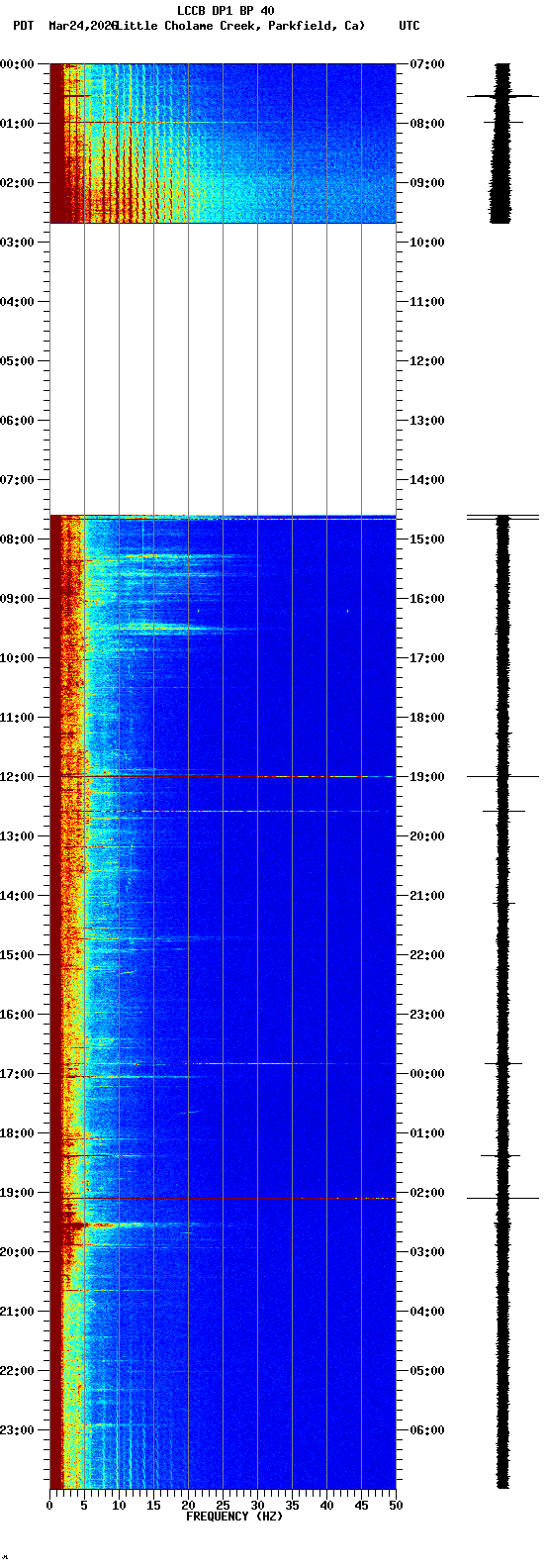Select the PDT timezone label
Screen dimensions: 546x1568
[x=23, y=26]
